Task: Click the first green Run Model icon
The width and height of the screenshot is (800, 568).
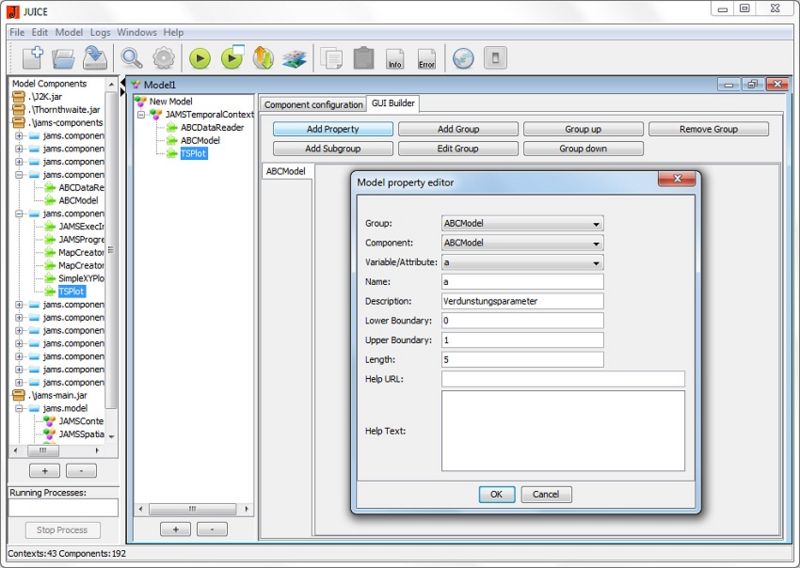Action: 200,58
